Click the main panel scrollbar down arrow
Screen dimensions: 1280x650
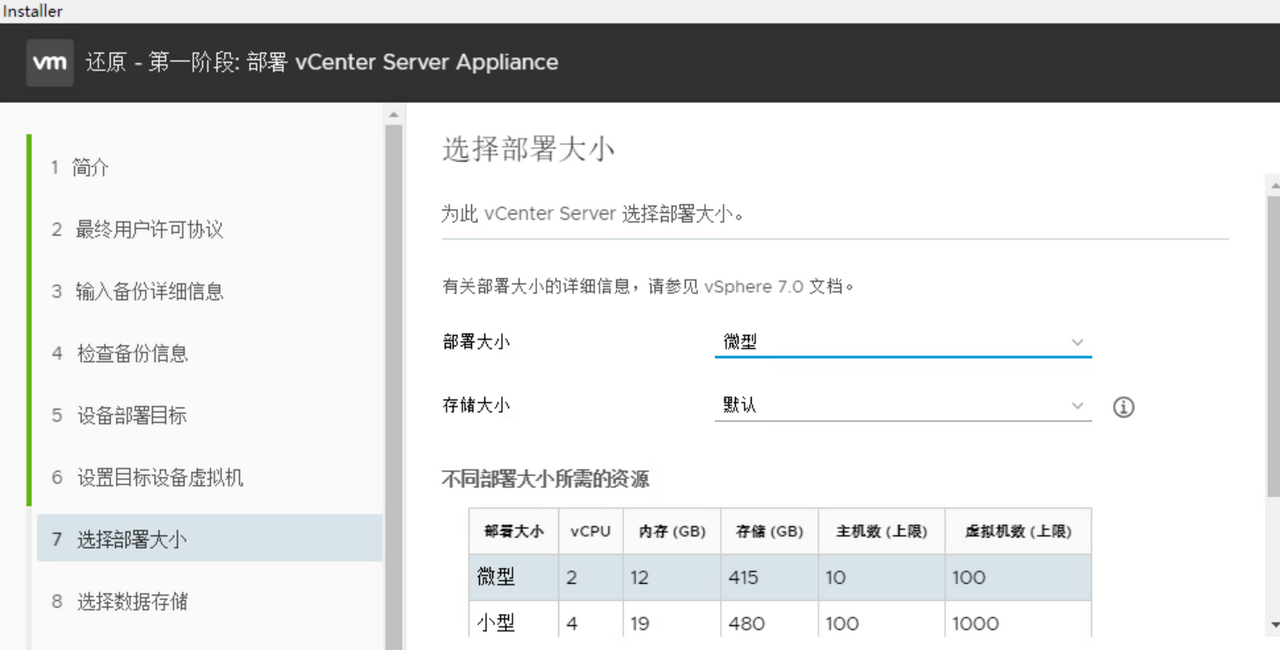click(1273, 624)
